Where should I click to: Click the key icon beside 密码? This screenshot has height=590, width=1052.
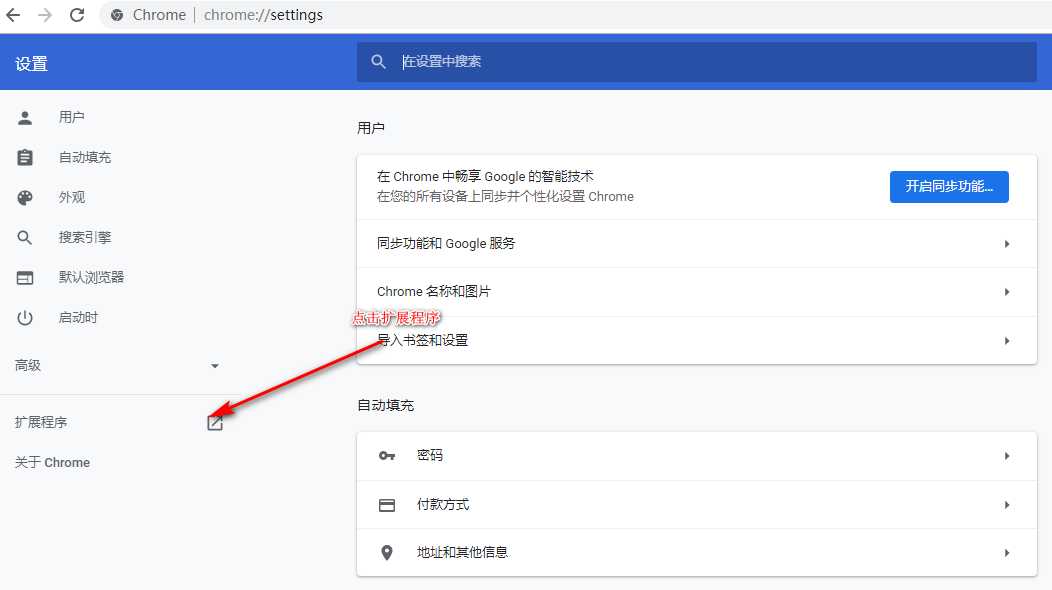(387, 456)
